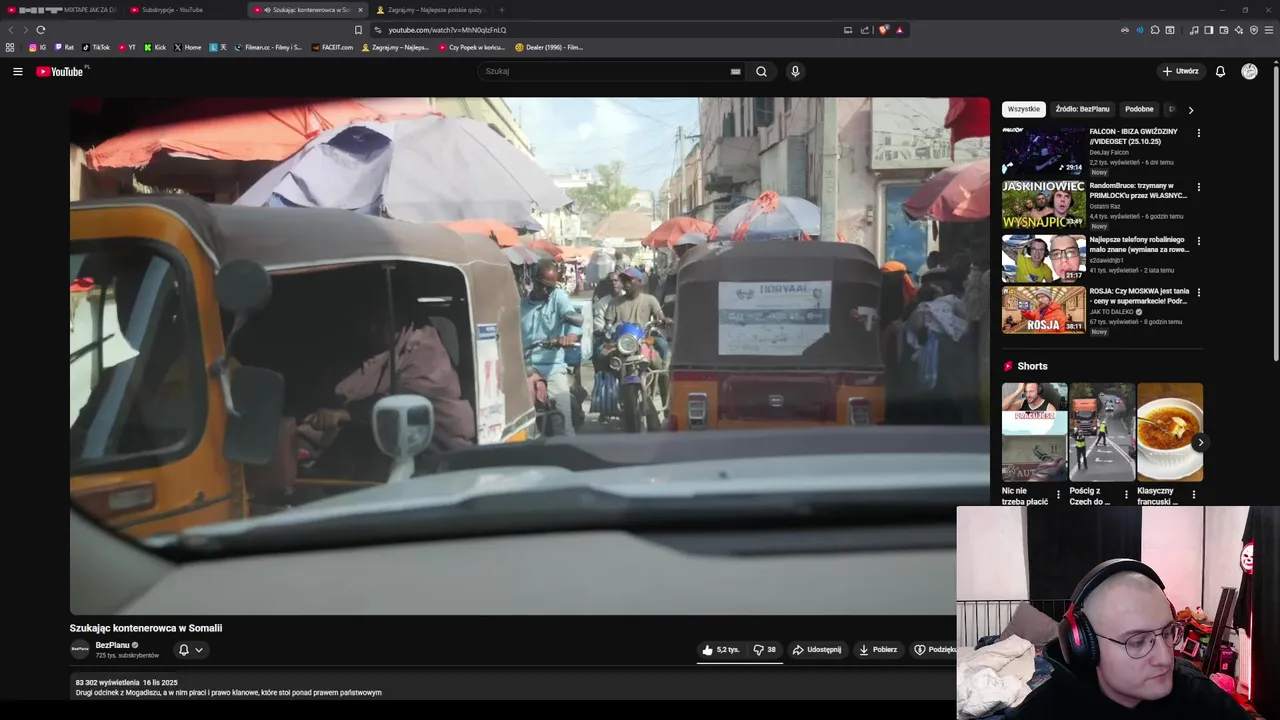Screen dimensions: 1280x720
Task: Dislike the video with 38 button
Action: (765, 650)
